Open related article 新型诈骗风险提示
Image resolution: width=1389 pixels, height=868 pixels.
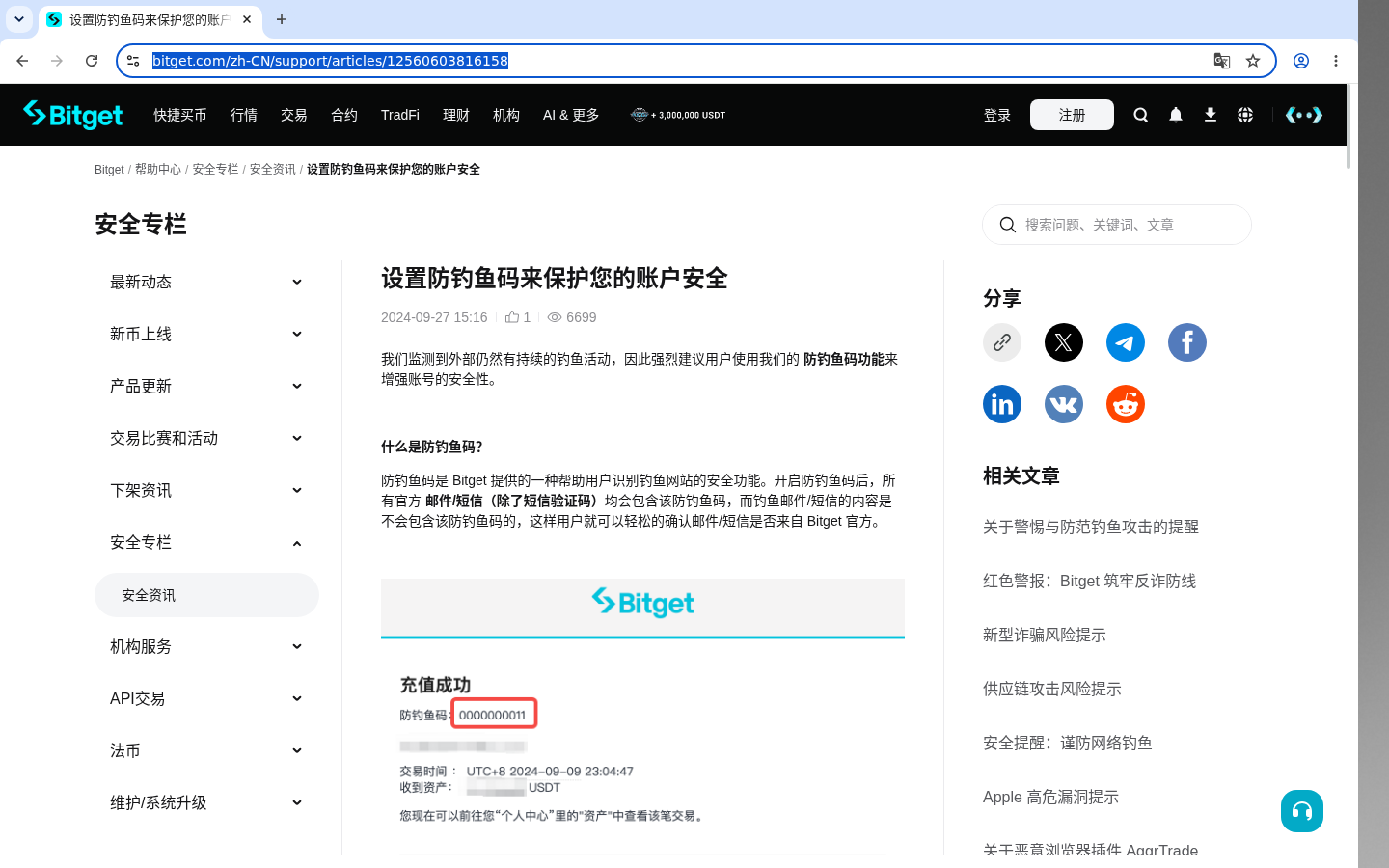[x=1045, y=635]
